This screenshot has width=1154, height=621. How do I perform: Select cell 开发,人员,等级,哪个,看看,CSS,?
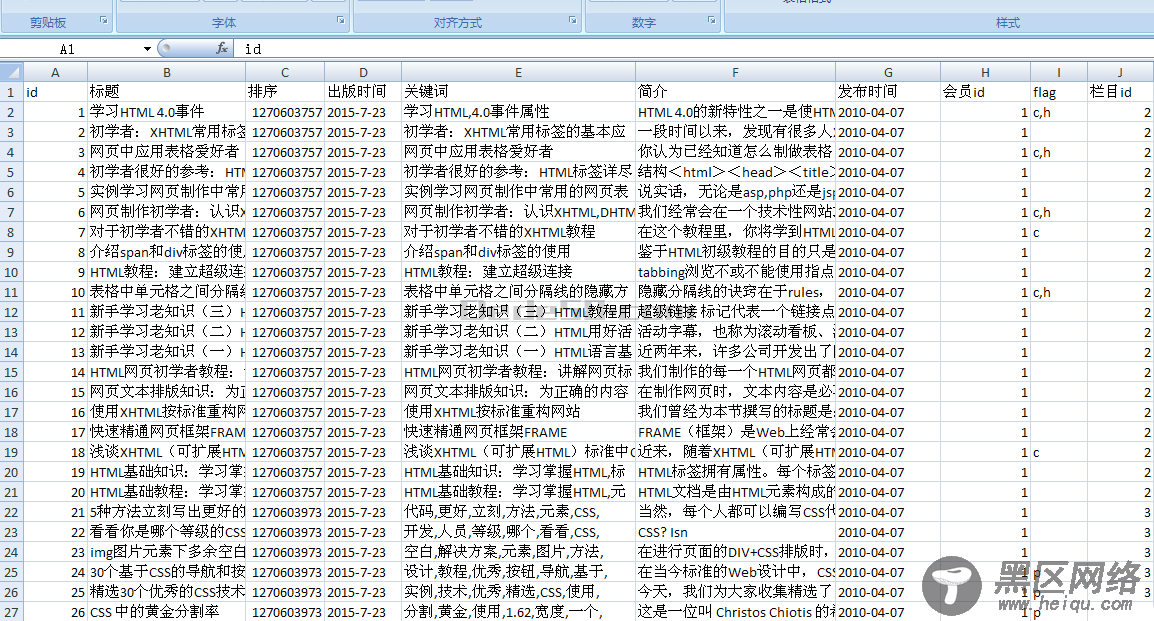[x=518, y=532]
